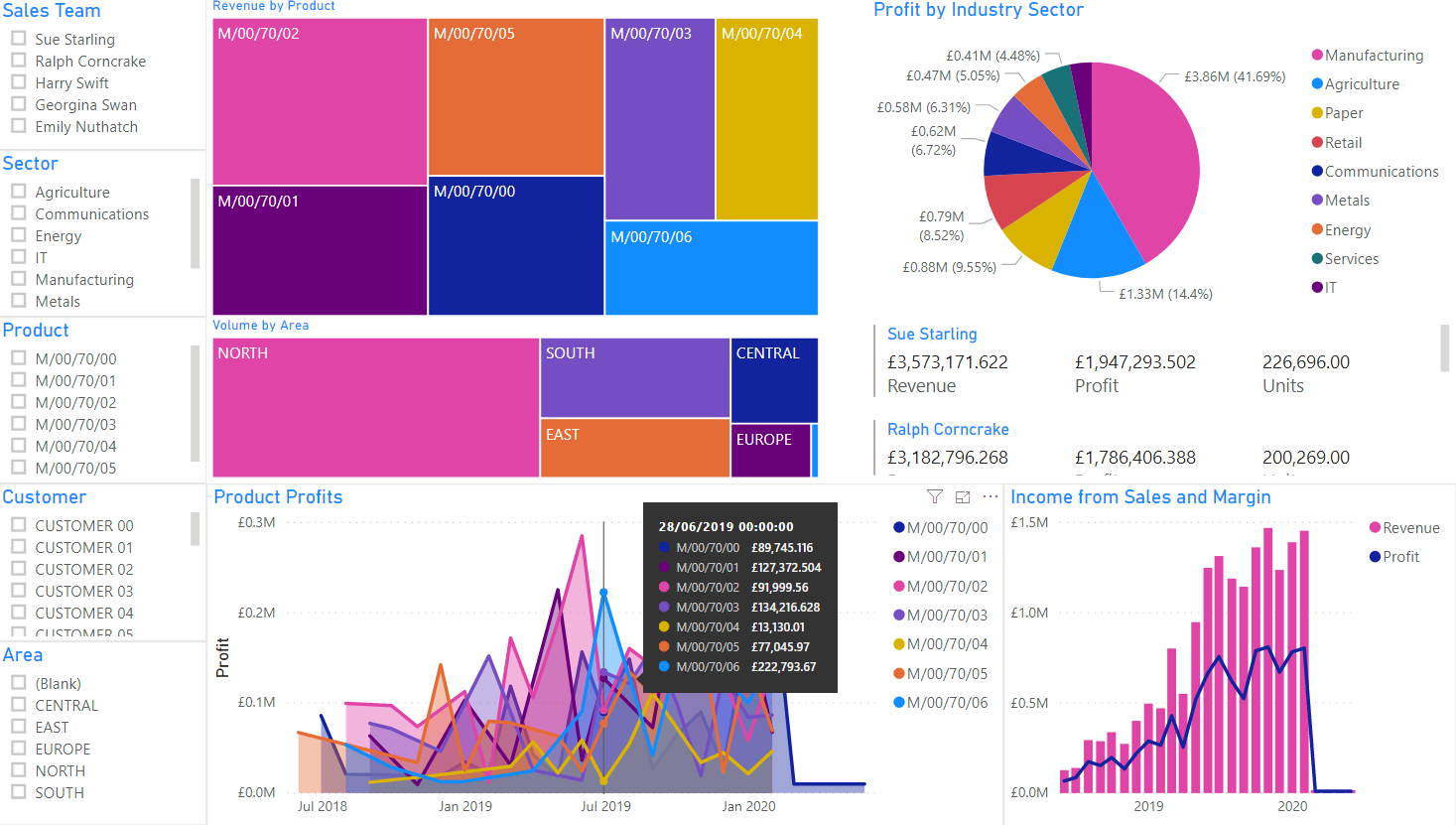This screenshot has height=825, width=1456.
Task: Click the Revenue by Product title
Action: click(274, 6)
